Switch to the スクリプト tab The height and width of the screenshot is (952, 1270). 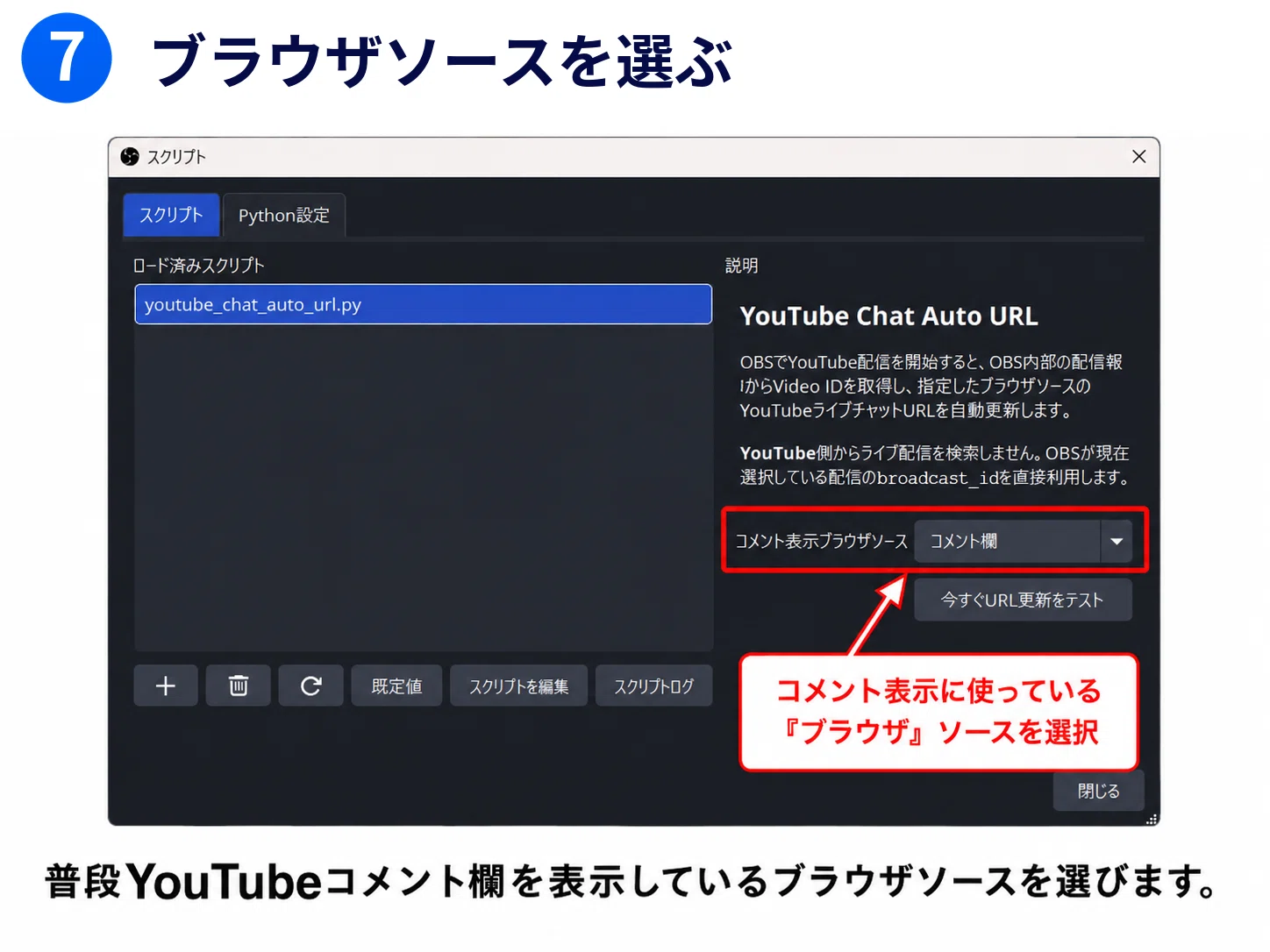[x=171, y=215]
